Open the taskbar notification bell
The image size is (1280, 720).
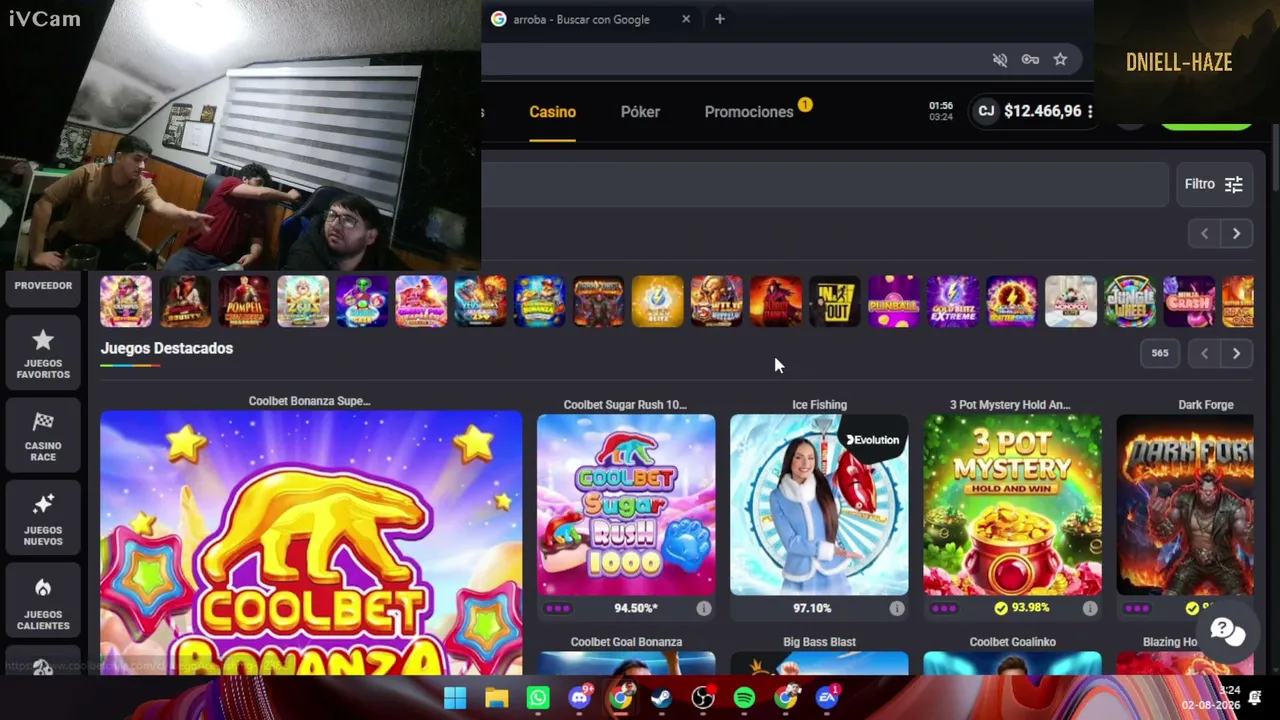coord(1256,697)
